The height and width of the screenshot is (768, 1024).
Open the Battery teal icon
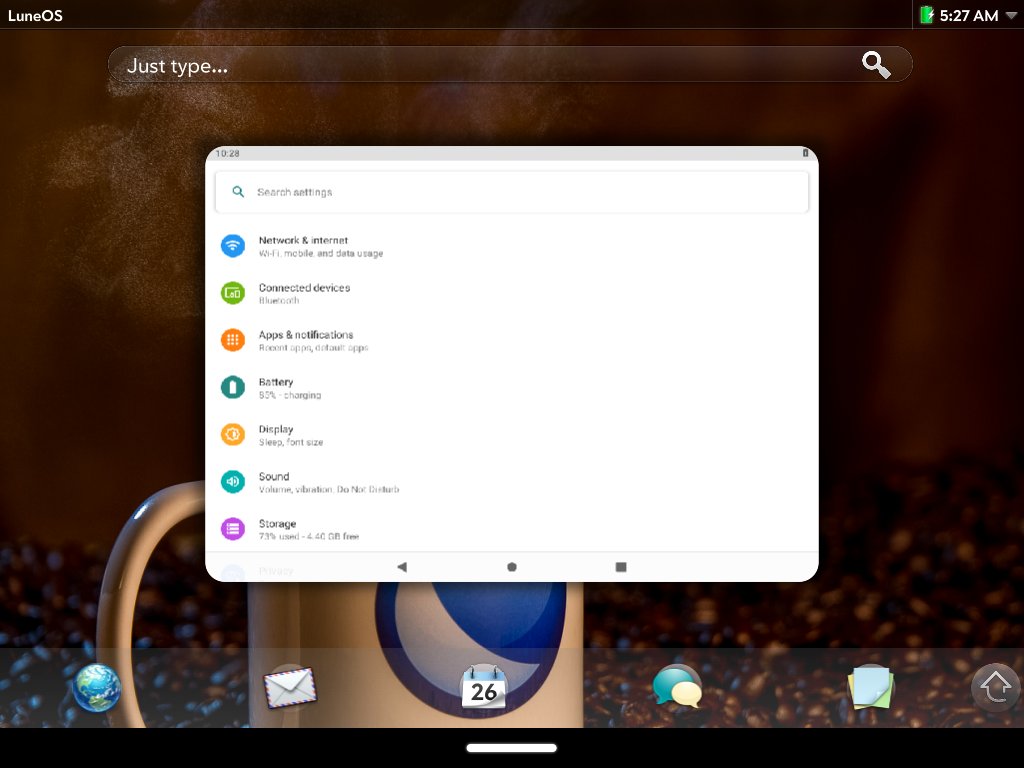[232, 387]
